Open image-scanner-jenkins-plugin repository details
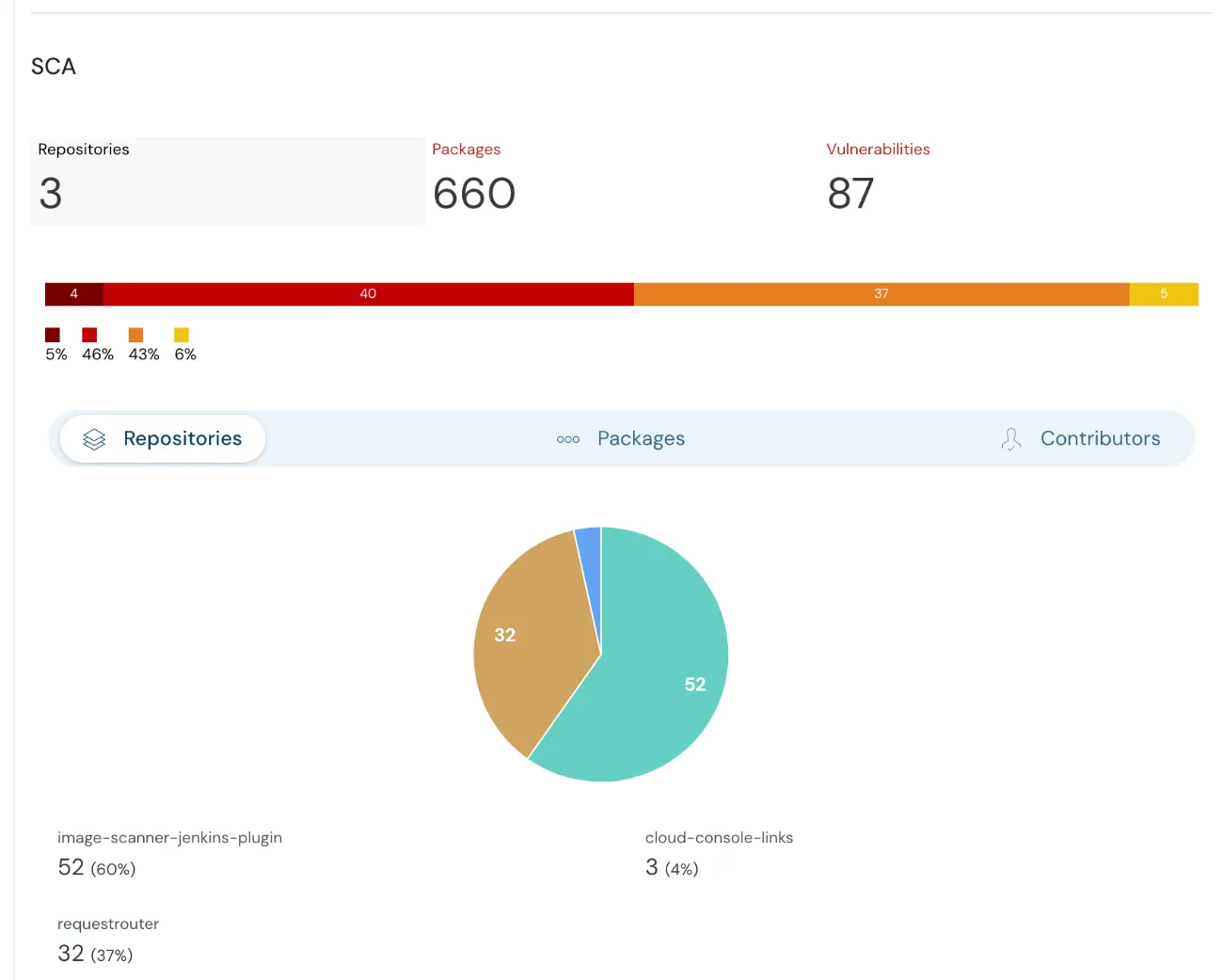 pos(169,837)
